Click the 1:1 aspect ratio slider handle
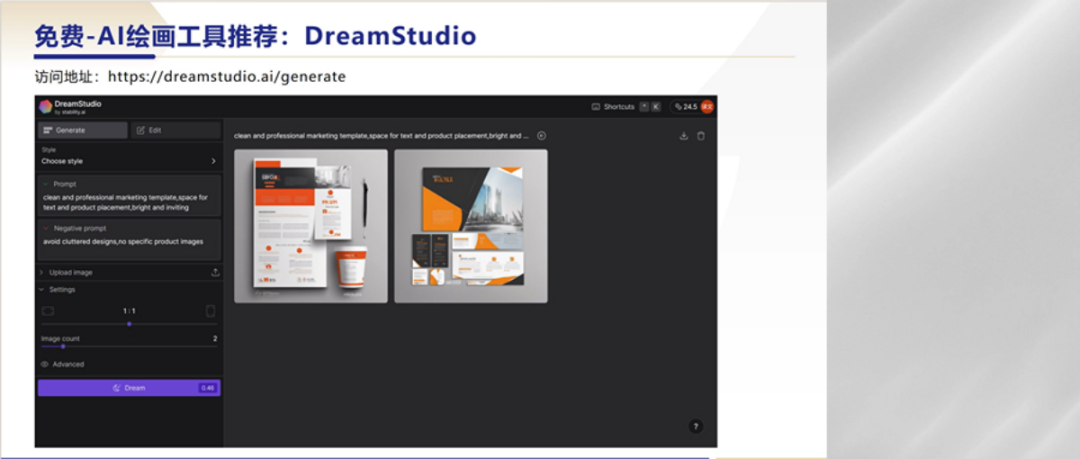 point(129,324)
